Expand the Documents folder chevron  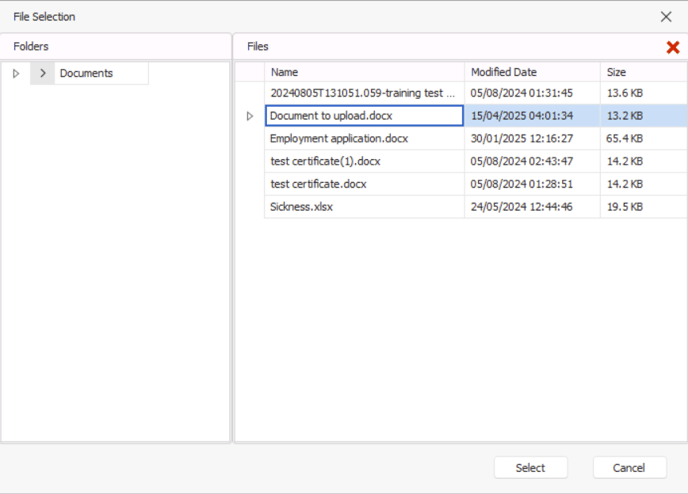pos(43,73)
